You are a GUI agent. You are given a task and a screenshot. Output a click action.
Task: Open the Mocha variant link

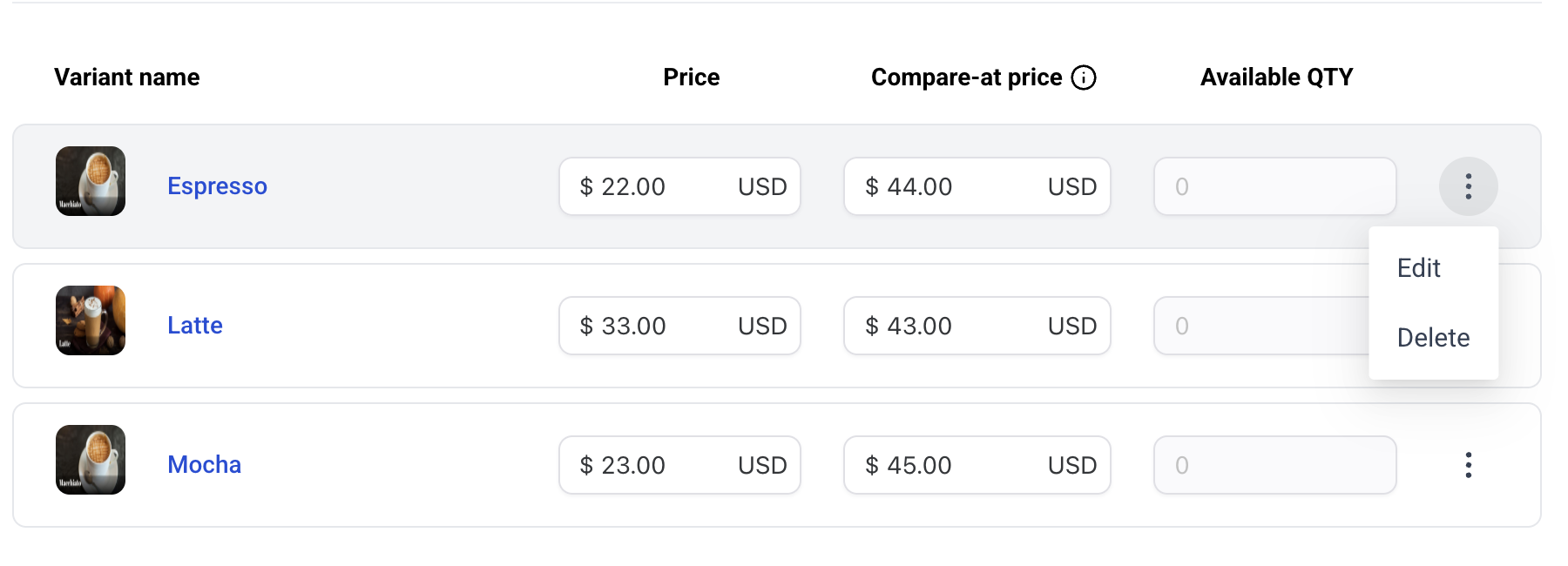tap(204, 465)
